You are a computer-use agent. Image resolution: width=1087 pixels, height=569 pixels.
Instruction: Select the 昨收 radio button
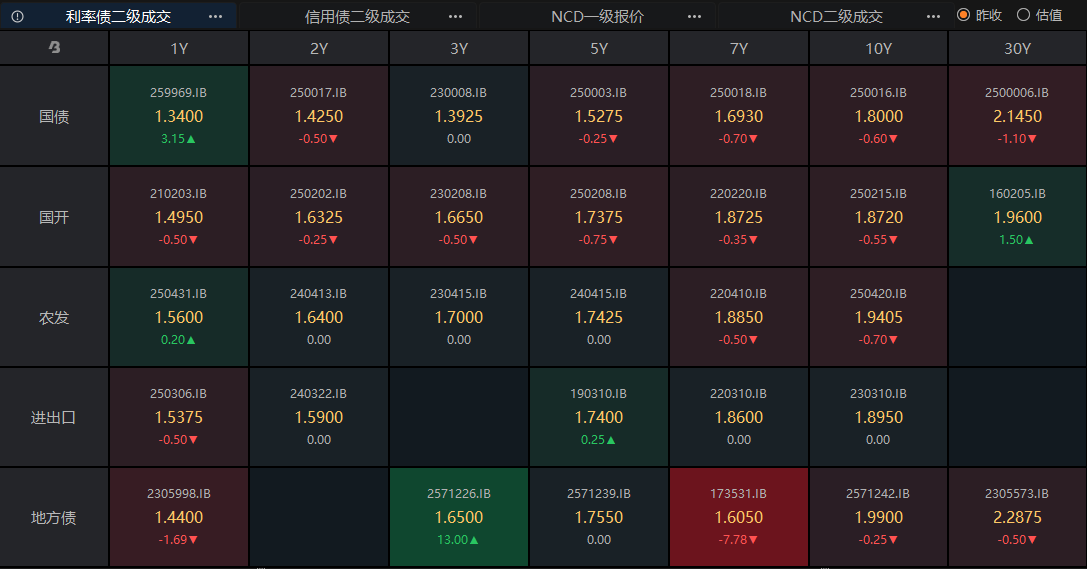964,15
